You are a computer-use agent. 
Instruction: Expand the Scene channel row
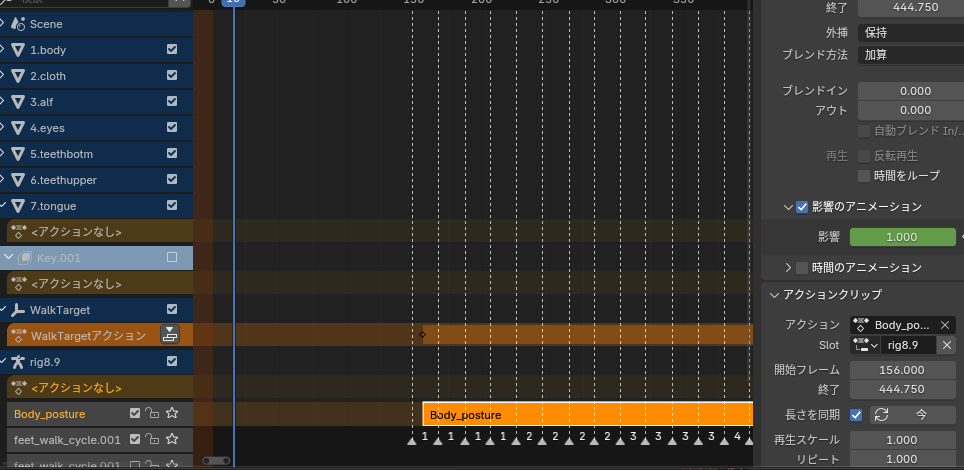click(2, 24)
